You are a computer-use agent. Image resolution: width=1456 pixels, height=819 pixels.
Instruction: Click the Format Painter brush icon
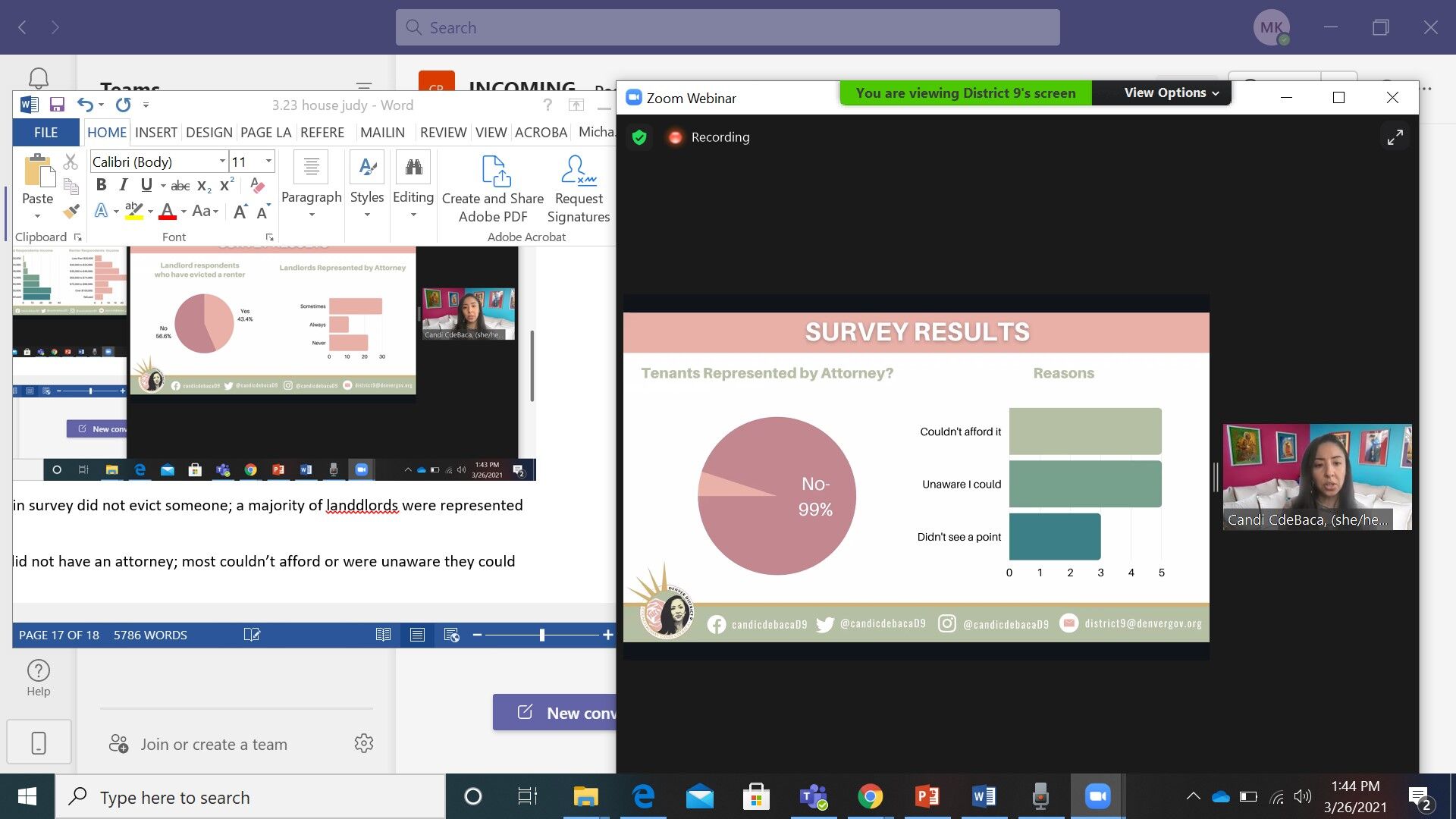point(71,212)
